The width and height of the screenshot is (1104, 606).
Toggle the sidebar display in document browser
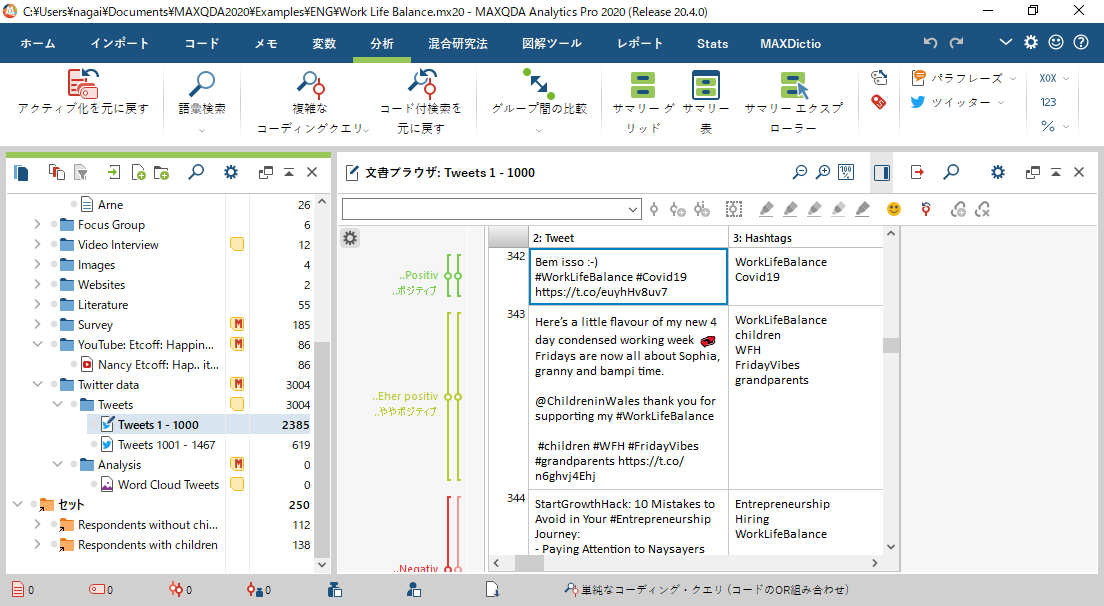tap(882, 172)
